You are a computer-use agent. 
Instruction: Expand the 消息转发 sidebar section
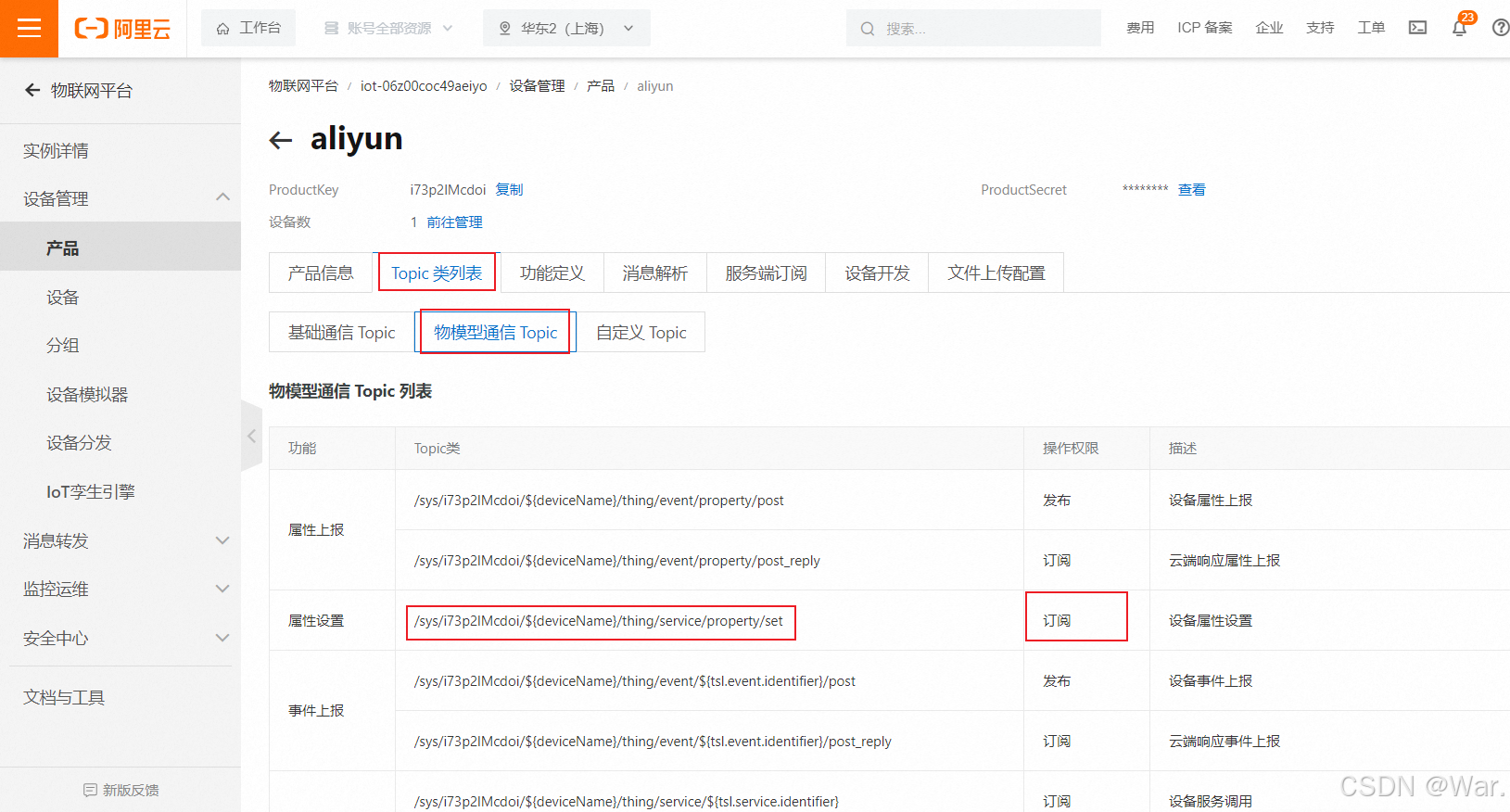click(x=121, y=540)
